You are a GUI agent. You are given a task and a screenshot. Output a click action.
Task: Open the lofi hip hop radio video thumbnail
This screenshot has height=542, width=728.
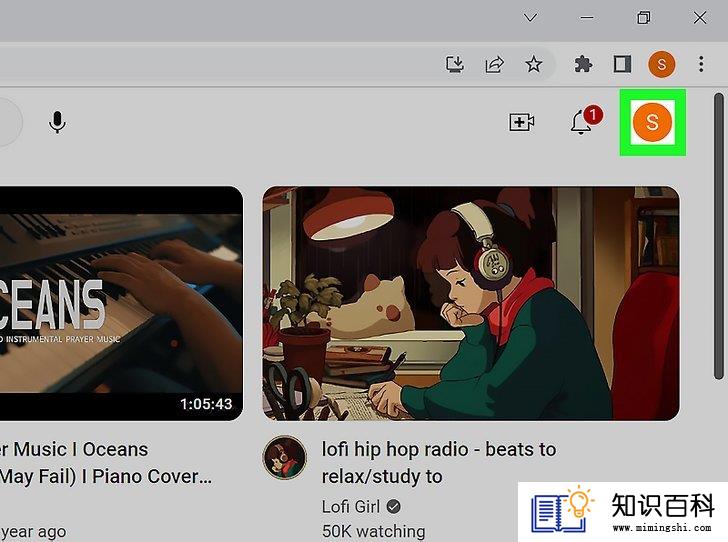(x=471, y=303)
